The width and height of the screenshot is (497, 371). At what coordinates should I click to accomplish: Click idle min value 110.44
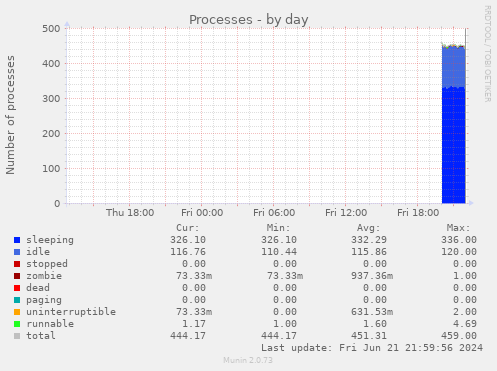[279, 252]
